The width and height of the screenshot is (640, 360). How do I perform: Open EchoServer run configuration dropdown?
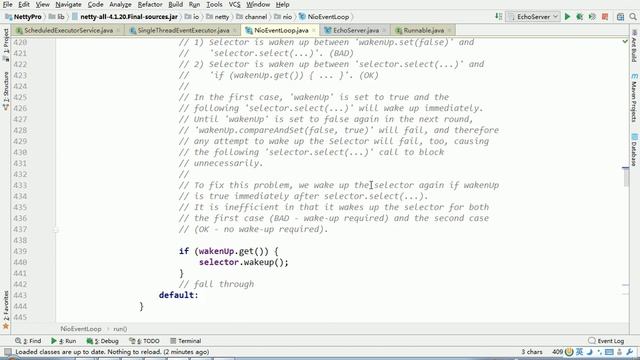click(x=533, y=17)
